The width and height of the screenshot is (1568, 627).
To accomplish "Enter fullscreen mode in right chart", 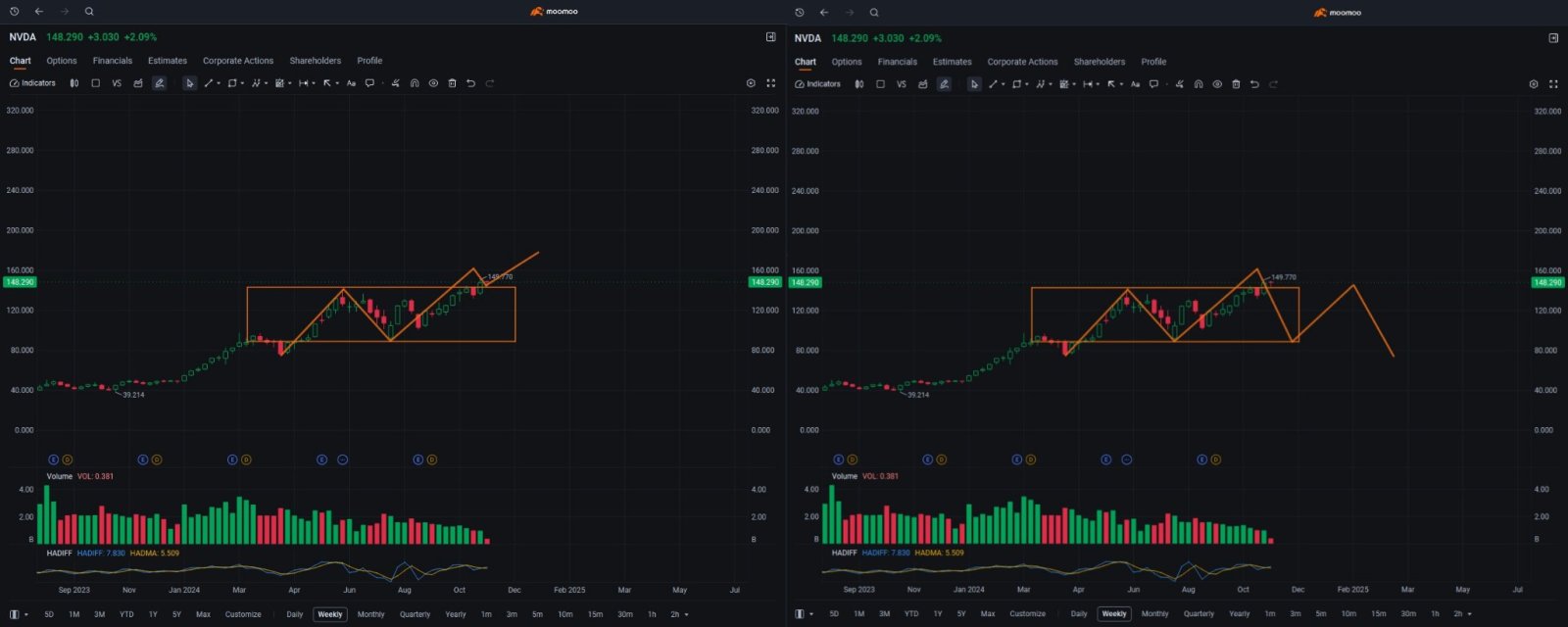I will (x=1553, y=84).
